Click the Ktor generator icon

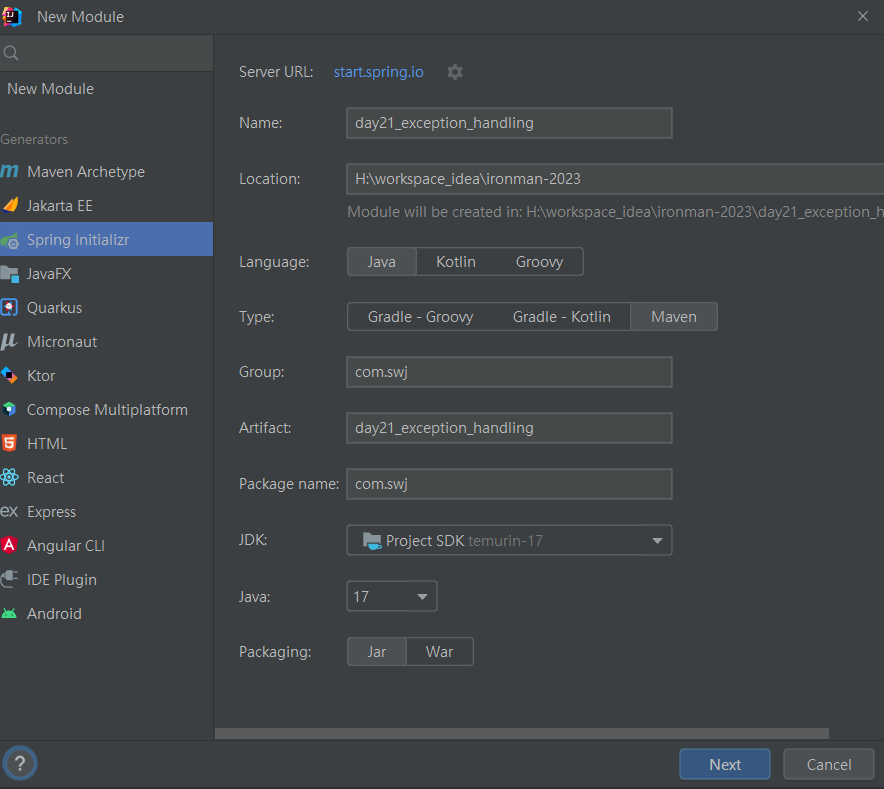click(x=10, y=376)
